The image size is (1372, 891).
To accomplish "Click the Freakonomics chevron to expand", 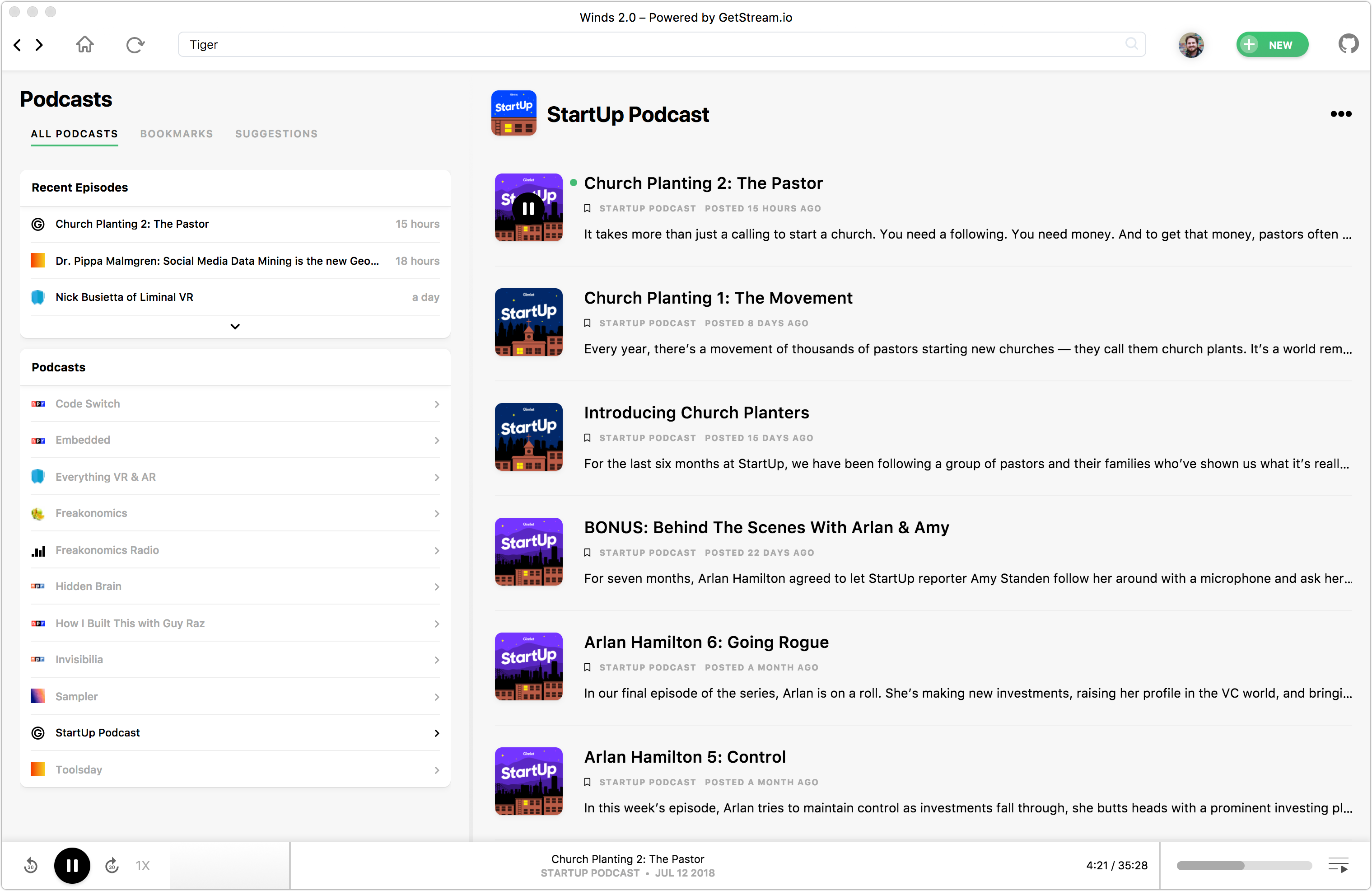I will click(436, 513).
